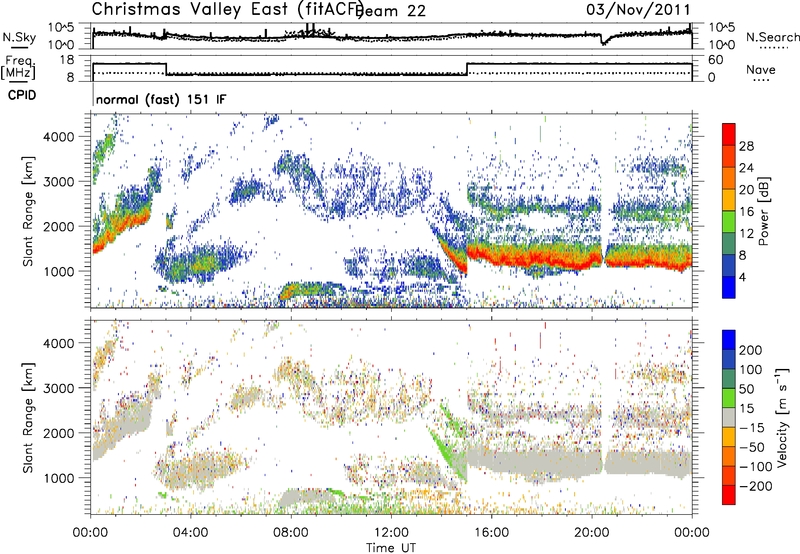800x554 pixels.
Task: Click the '20:00' time tick label
Action: pos(592,533)
